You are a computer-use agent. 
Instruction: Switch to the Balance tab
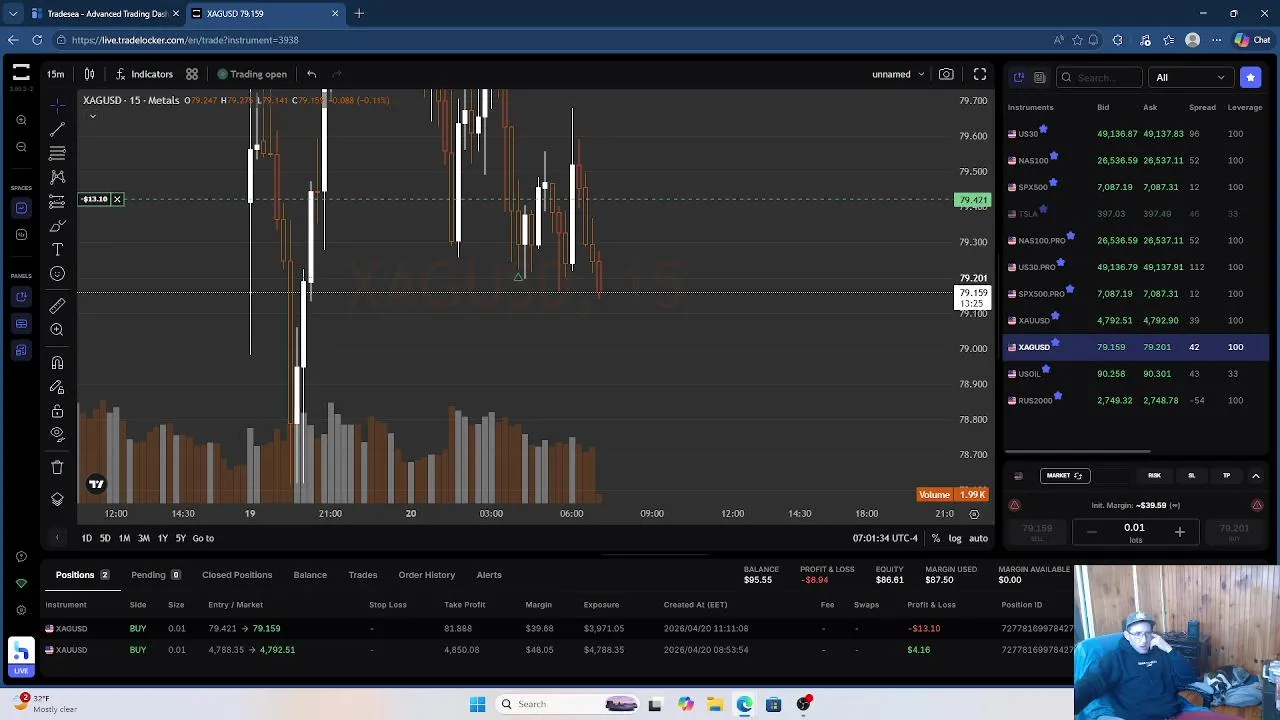pyautogui.click(x=310, y=575)
